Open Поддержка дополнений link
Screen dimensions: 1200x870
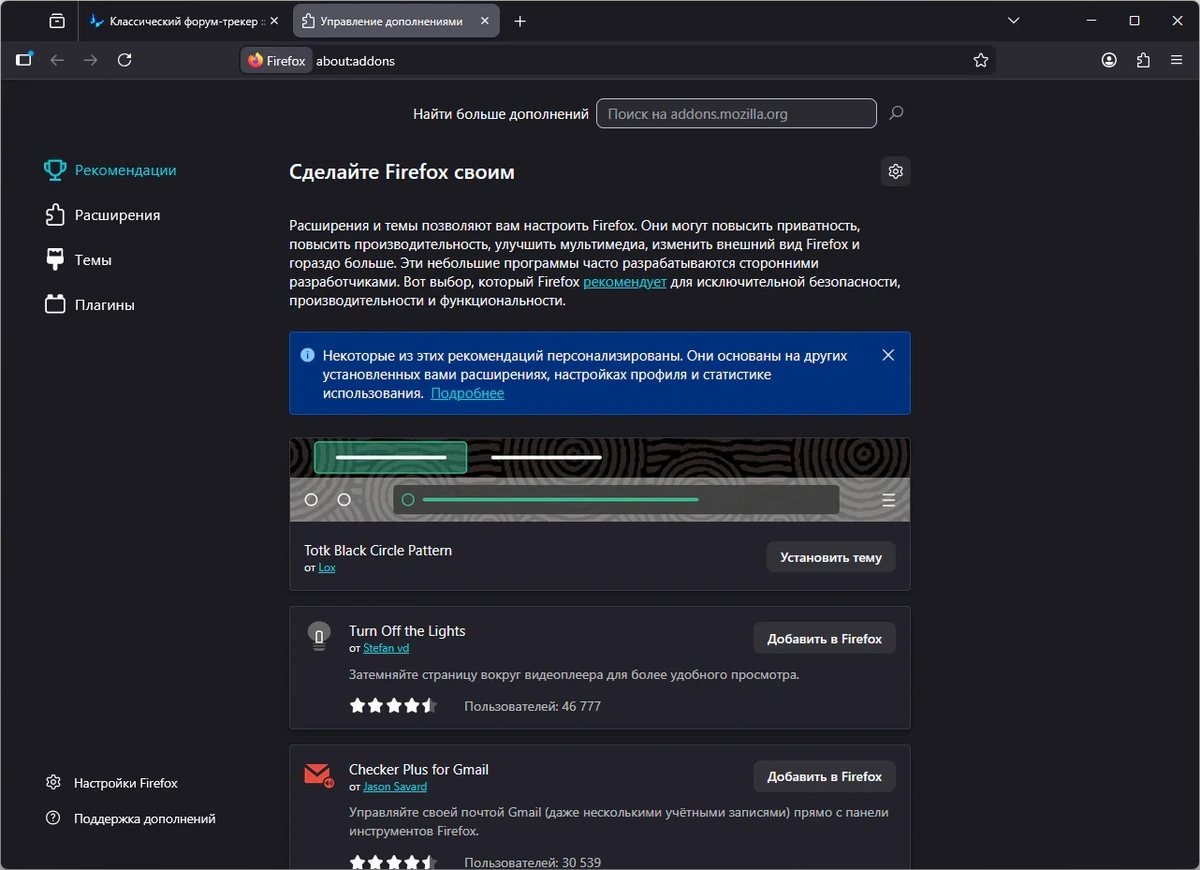point(131,818)
